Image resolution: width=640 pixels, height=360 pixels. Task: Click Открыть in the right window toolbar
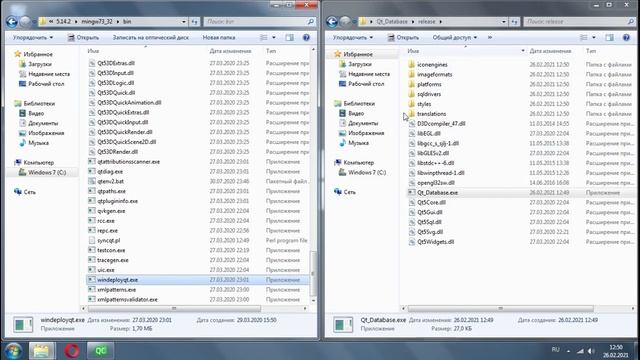coord(403,38)
